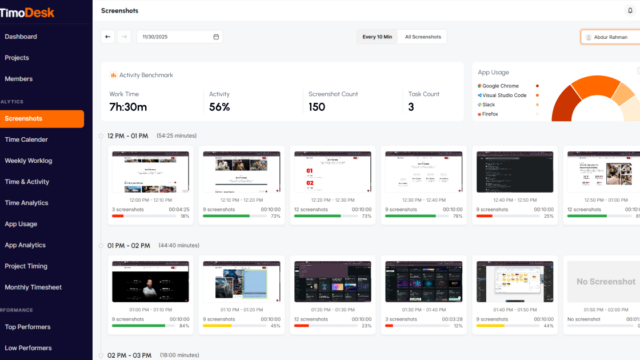The image size is (640, 360).
Task: Open the Abdur Rahman member dropdown
Action: click(610, 37)
